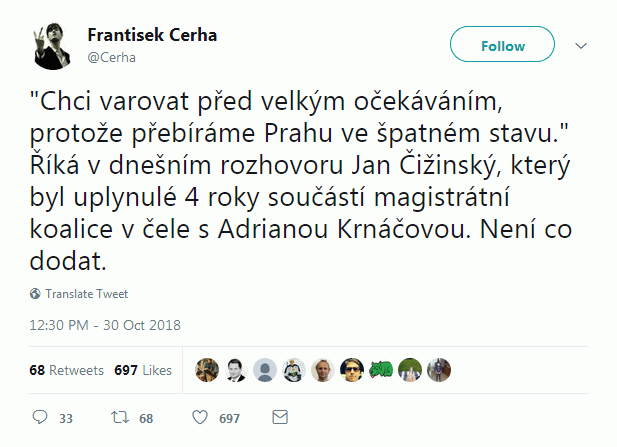Retweet using the retweet arrows icon
Screen dimensions: 617x447
point(117,417)
